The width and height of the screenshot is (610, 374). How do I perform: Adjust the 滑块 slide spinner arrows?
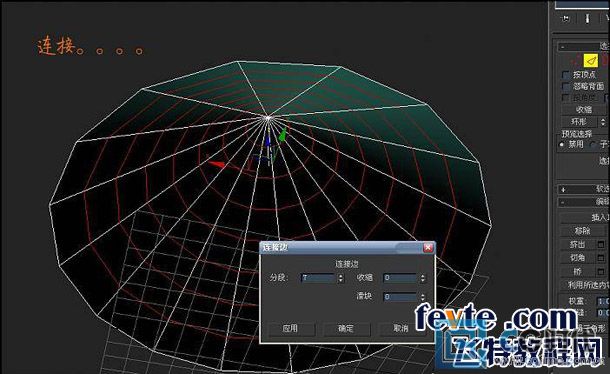[423, 297]
